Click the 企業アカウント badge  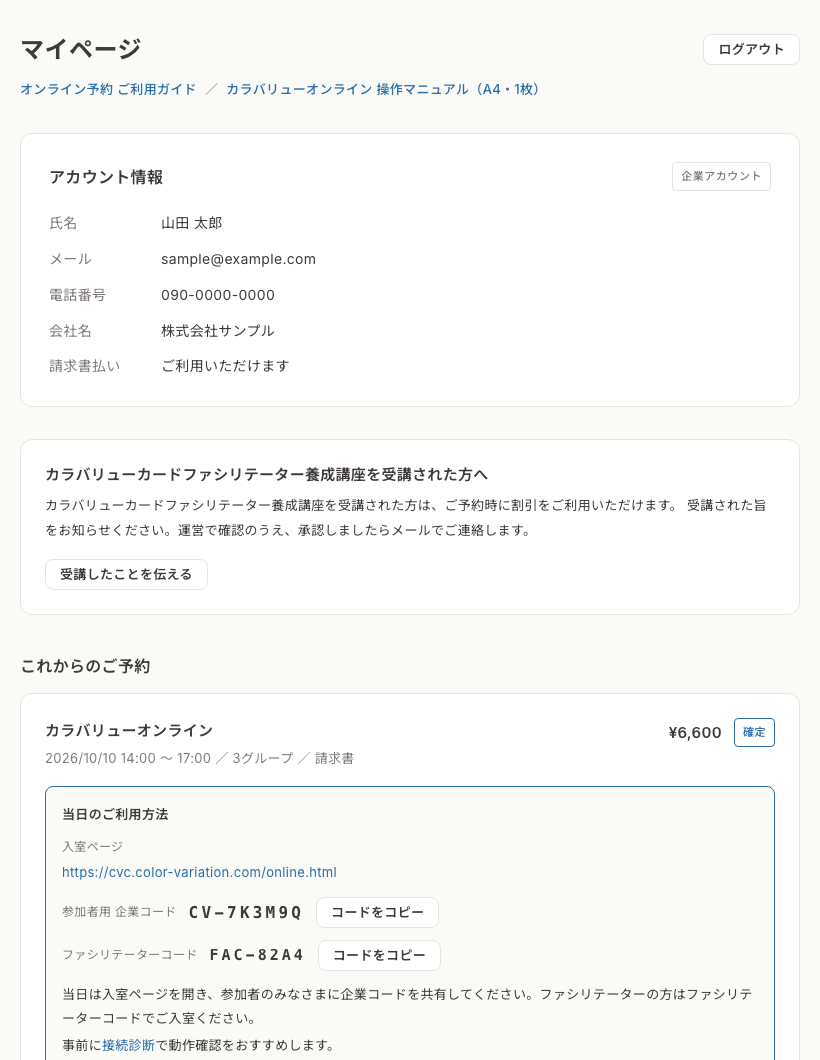click(721, 176)
